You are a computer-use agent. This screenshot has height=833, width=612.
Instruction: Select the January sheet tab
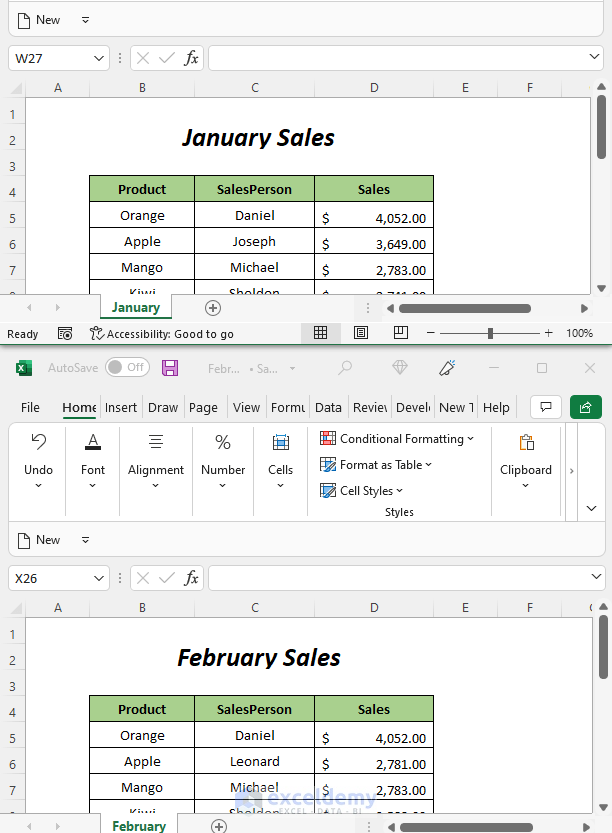tap(136, 308)
